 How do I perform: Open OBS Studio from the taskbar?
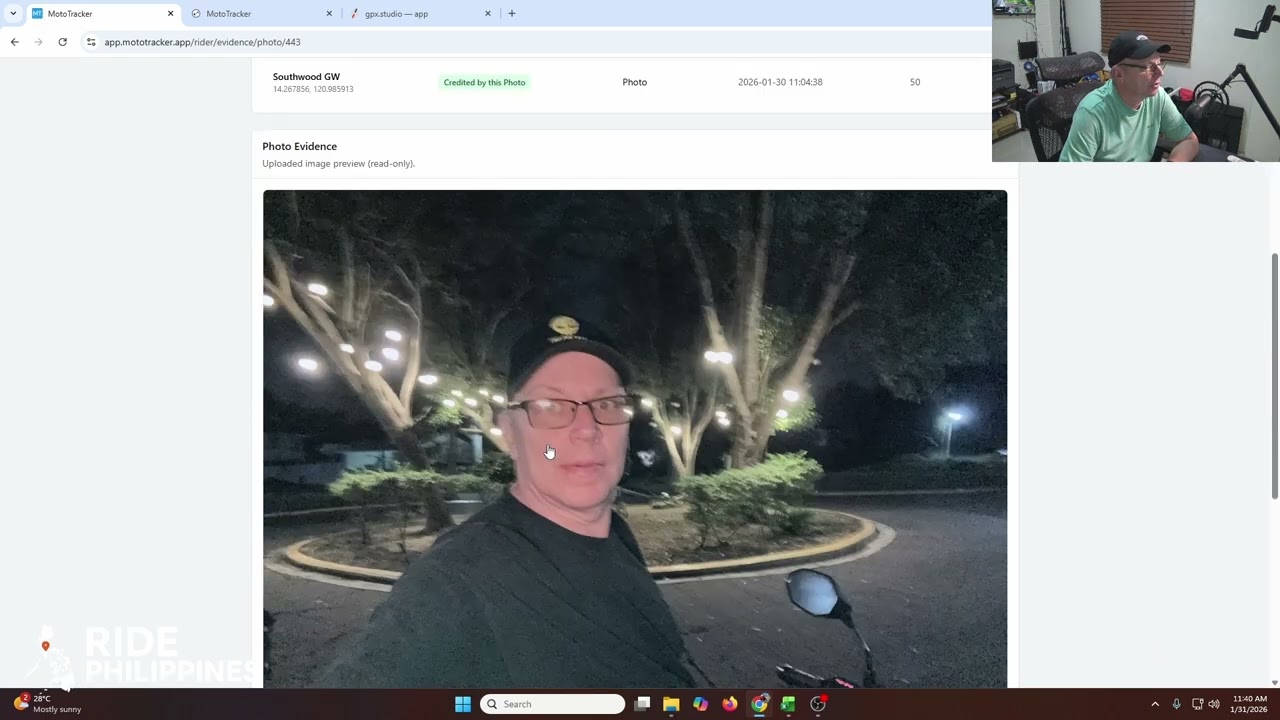click(x=818, y=704)
